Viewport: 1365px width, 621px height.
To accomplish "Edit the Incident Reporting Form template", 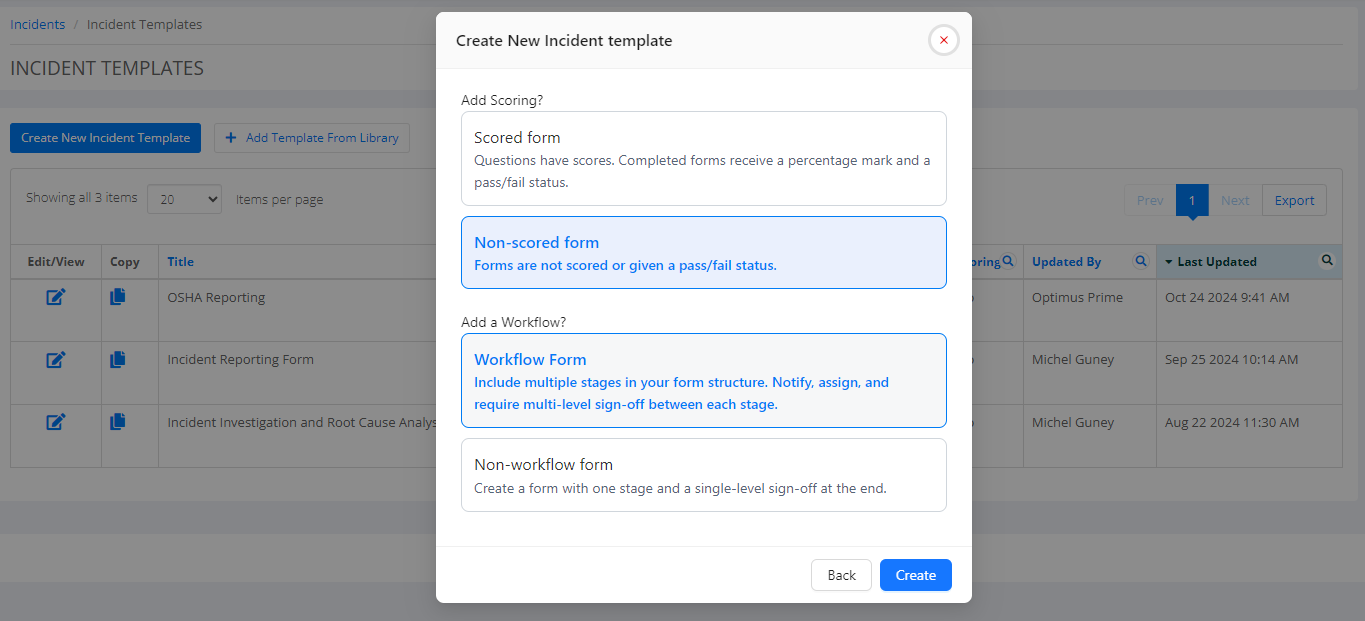I will [56, 359].
